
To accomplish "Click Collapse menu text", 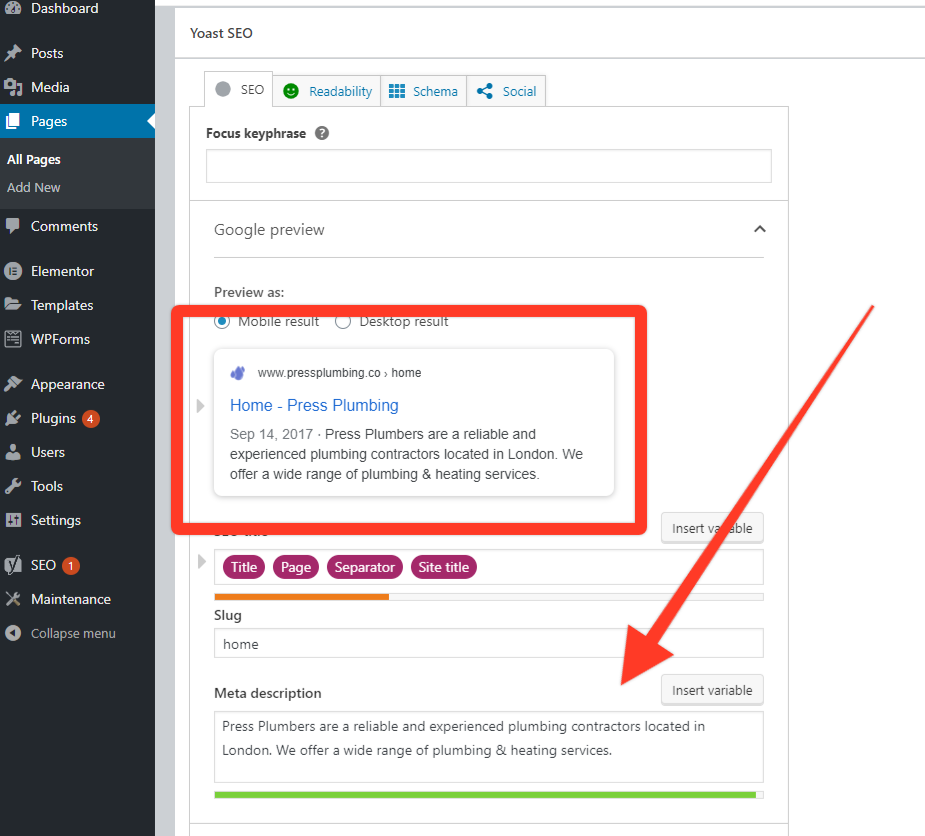I will [x=73, y=634].
